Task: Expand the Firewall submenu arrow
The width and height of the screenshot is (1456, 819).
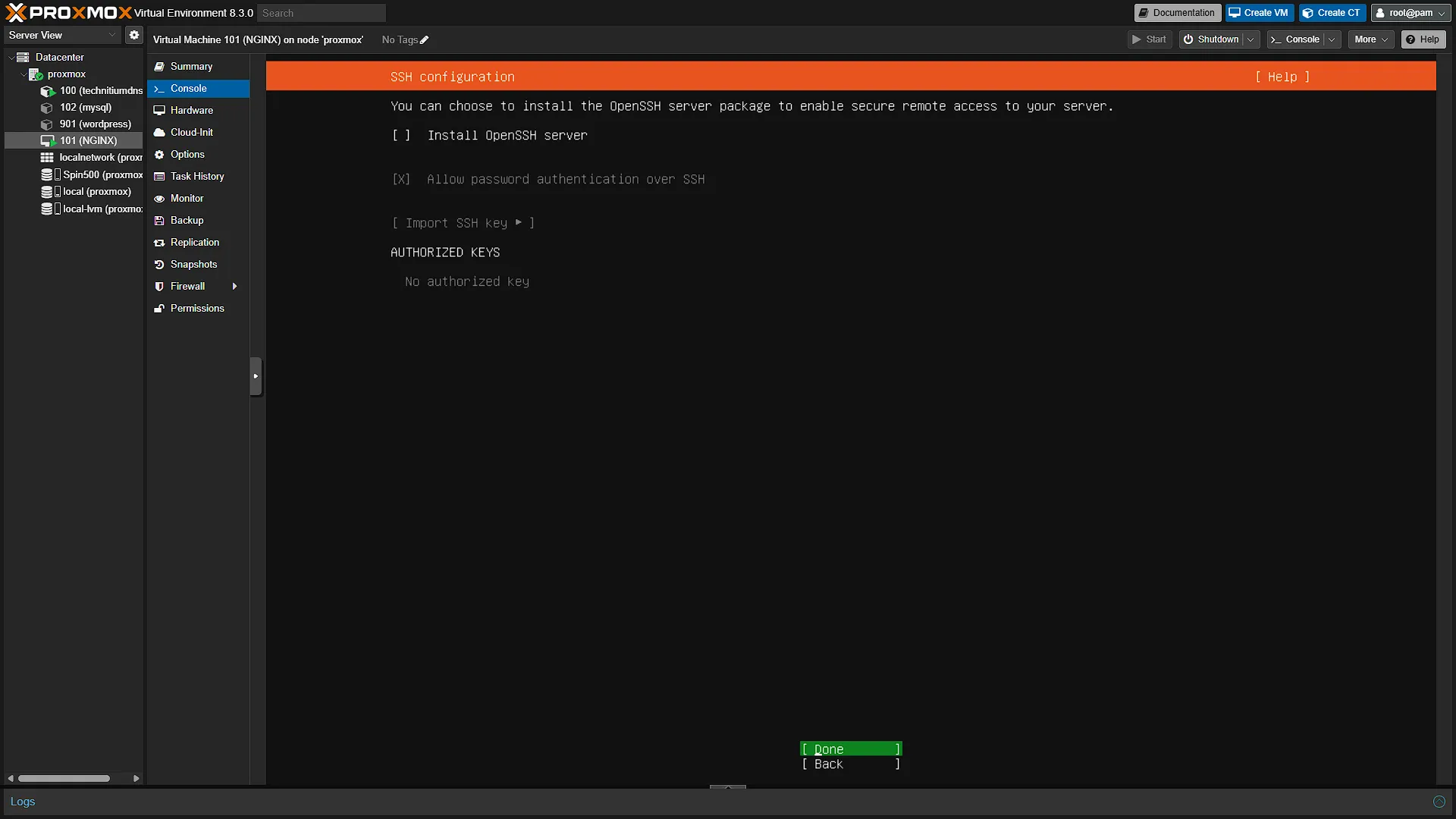Action: (x=235, y=287)
